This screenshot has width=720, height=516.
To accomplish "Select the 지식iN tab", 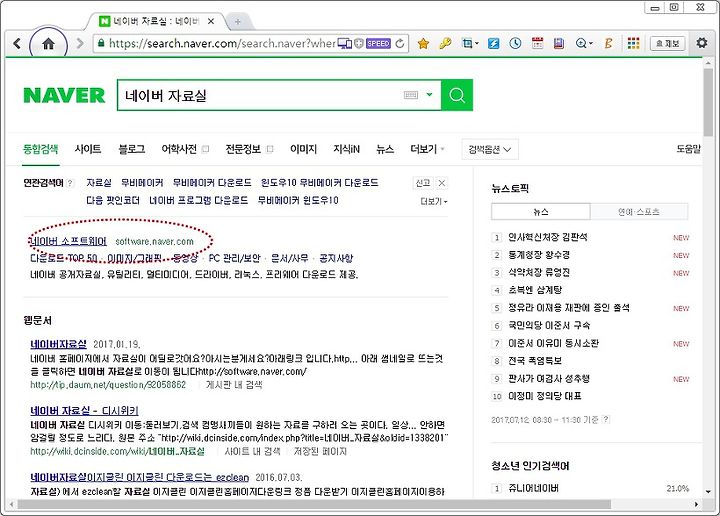I will pyautogui.click(x=346, y=149).
